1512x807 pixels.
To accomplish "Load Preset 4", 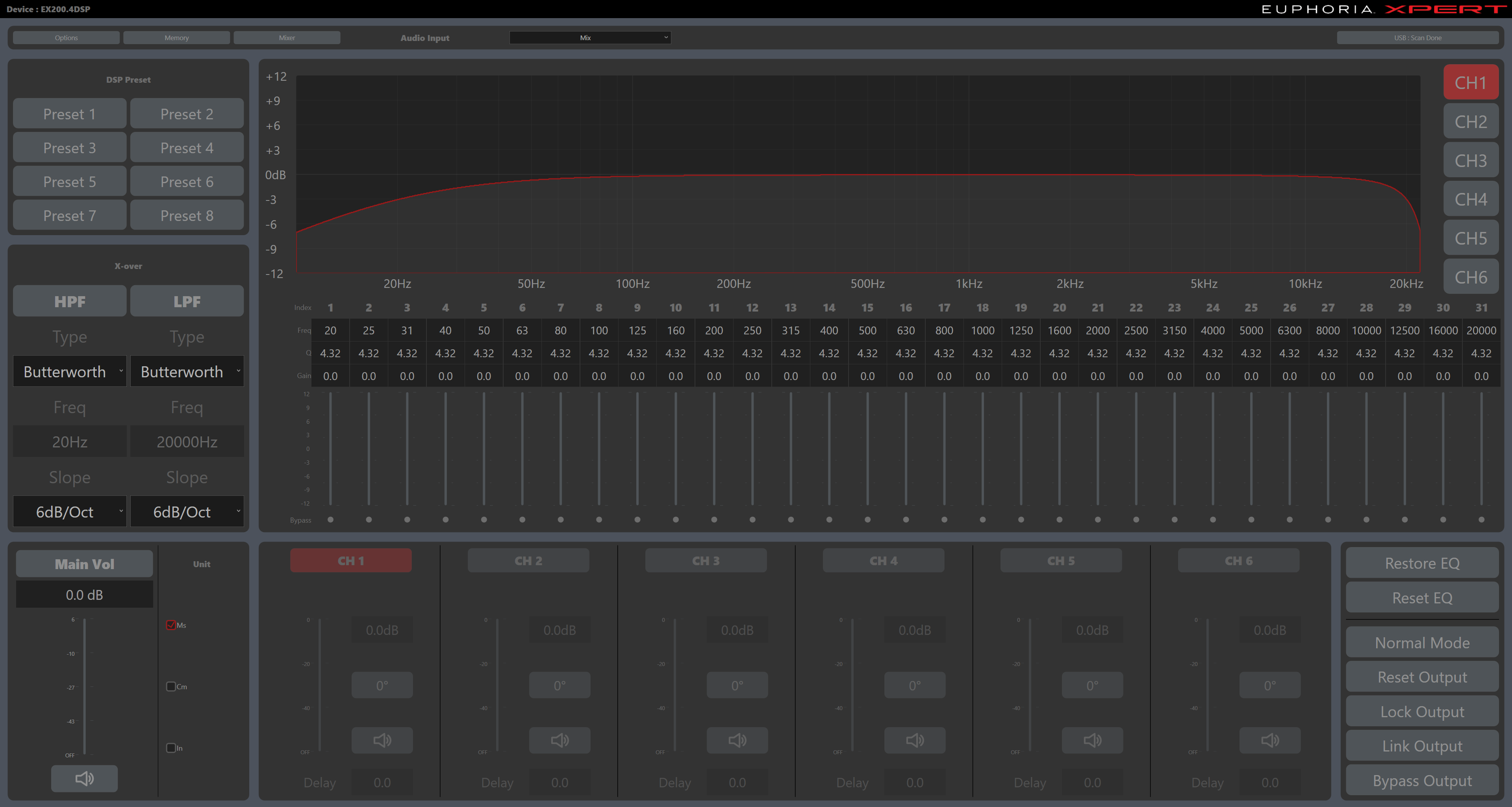I will pyautogui.click(x=187, y=148).
